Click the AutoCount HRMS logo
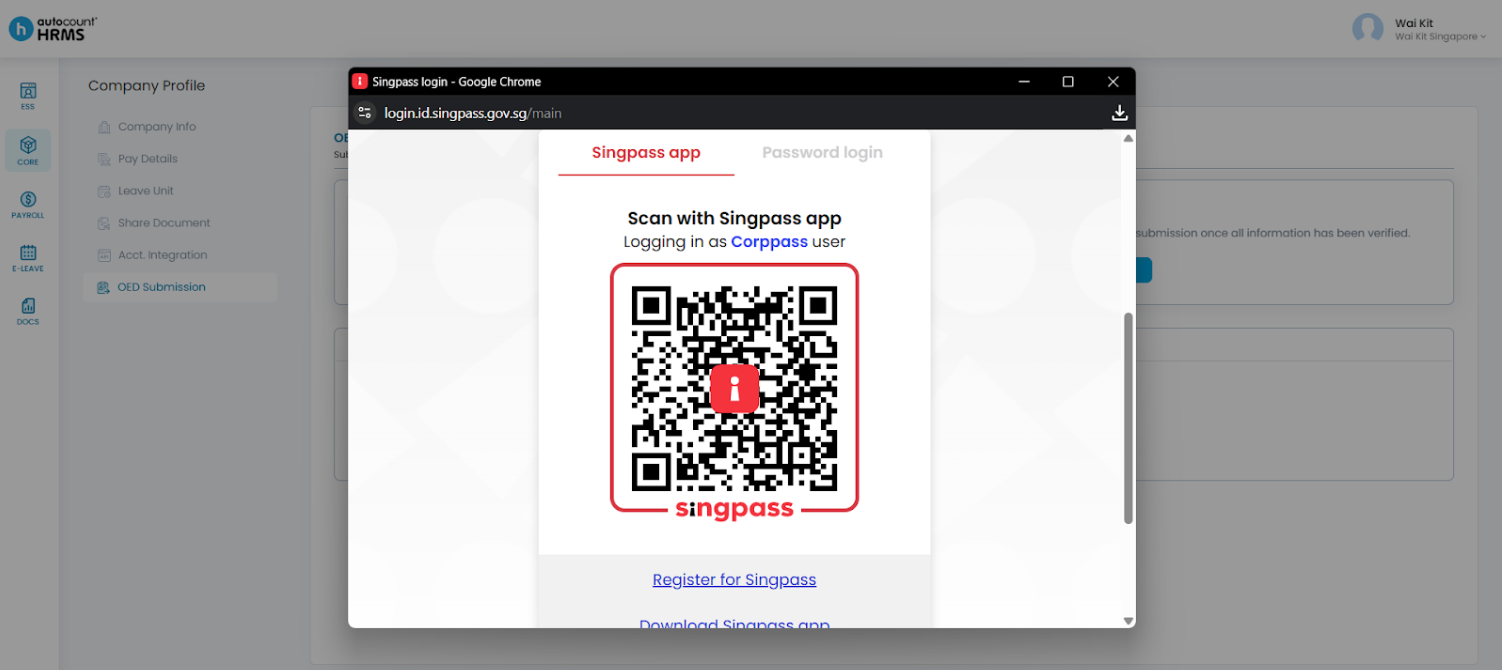 (53, 28)
